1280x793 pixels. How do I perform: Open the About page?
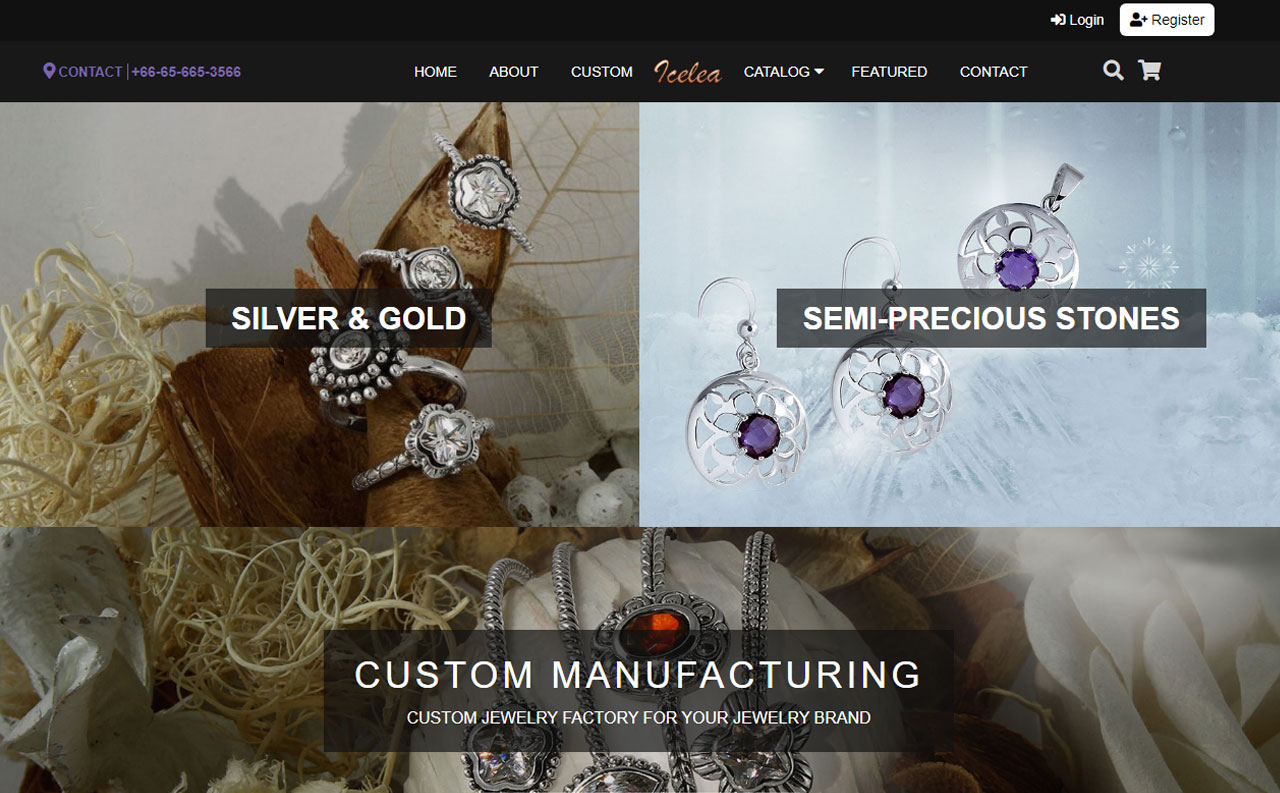[x=514, y=71]
